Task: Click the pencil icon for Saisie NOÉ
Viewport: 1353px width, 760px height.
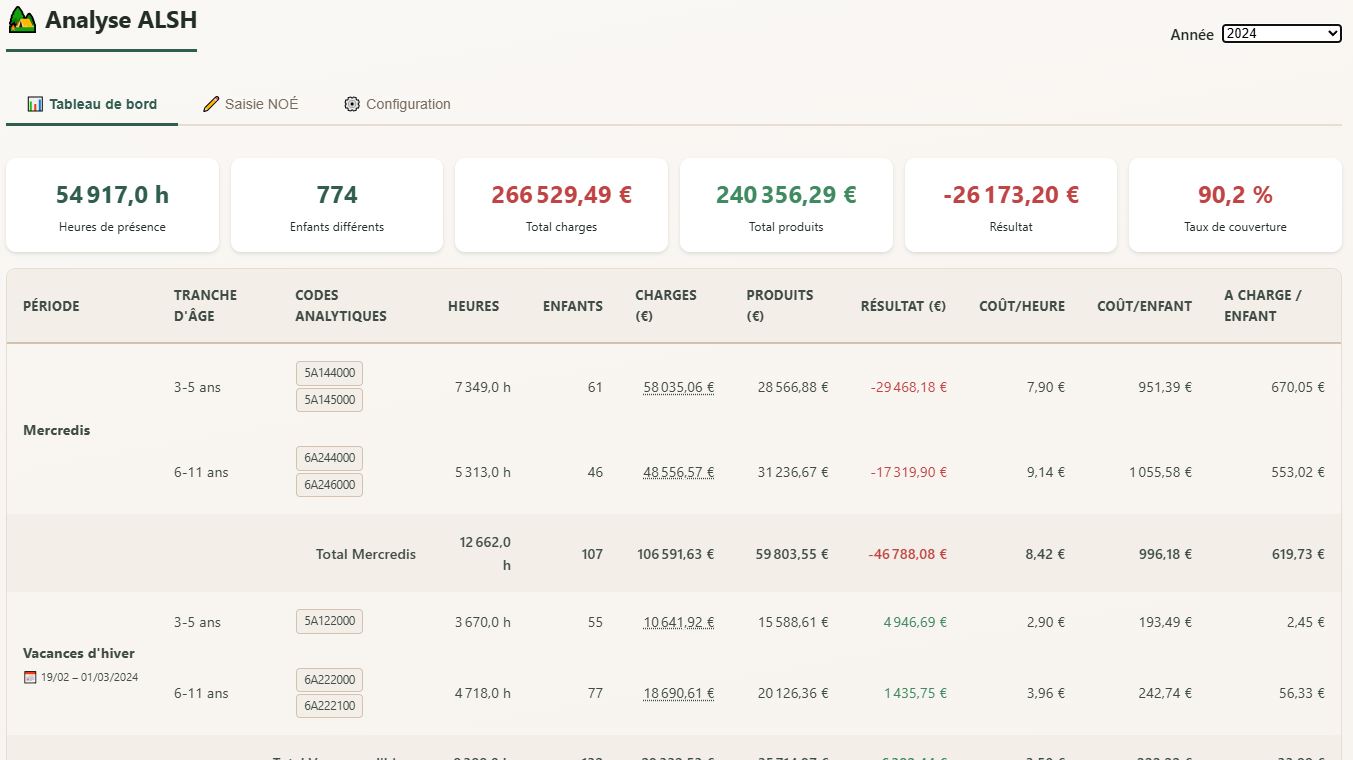Action: [210, 104]
